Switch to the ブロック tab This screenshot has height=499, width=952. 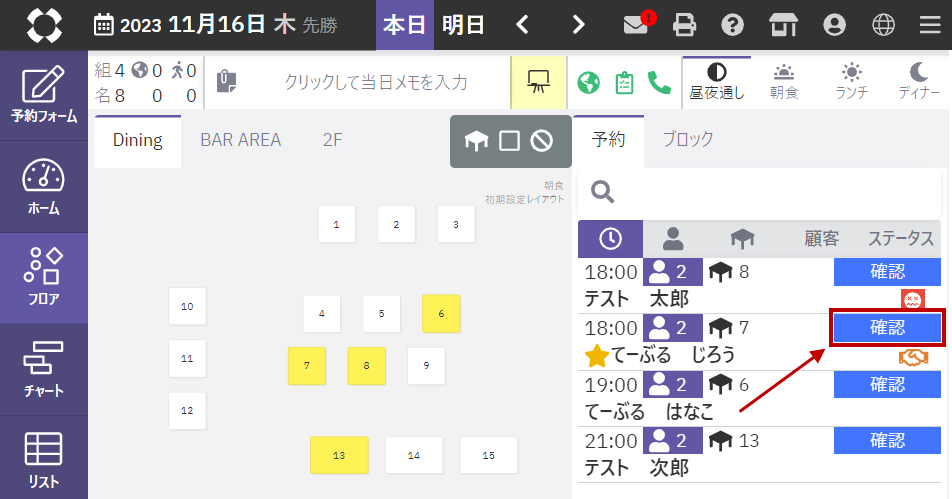[x=688, y=140]
